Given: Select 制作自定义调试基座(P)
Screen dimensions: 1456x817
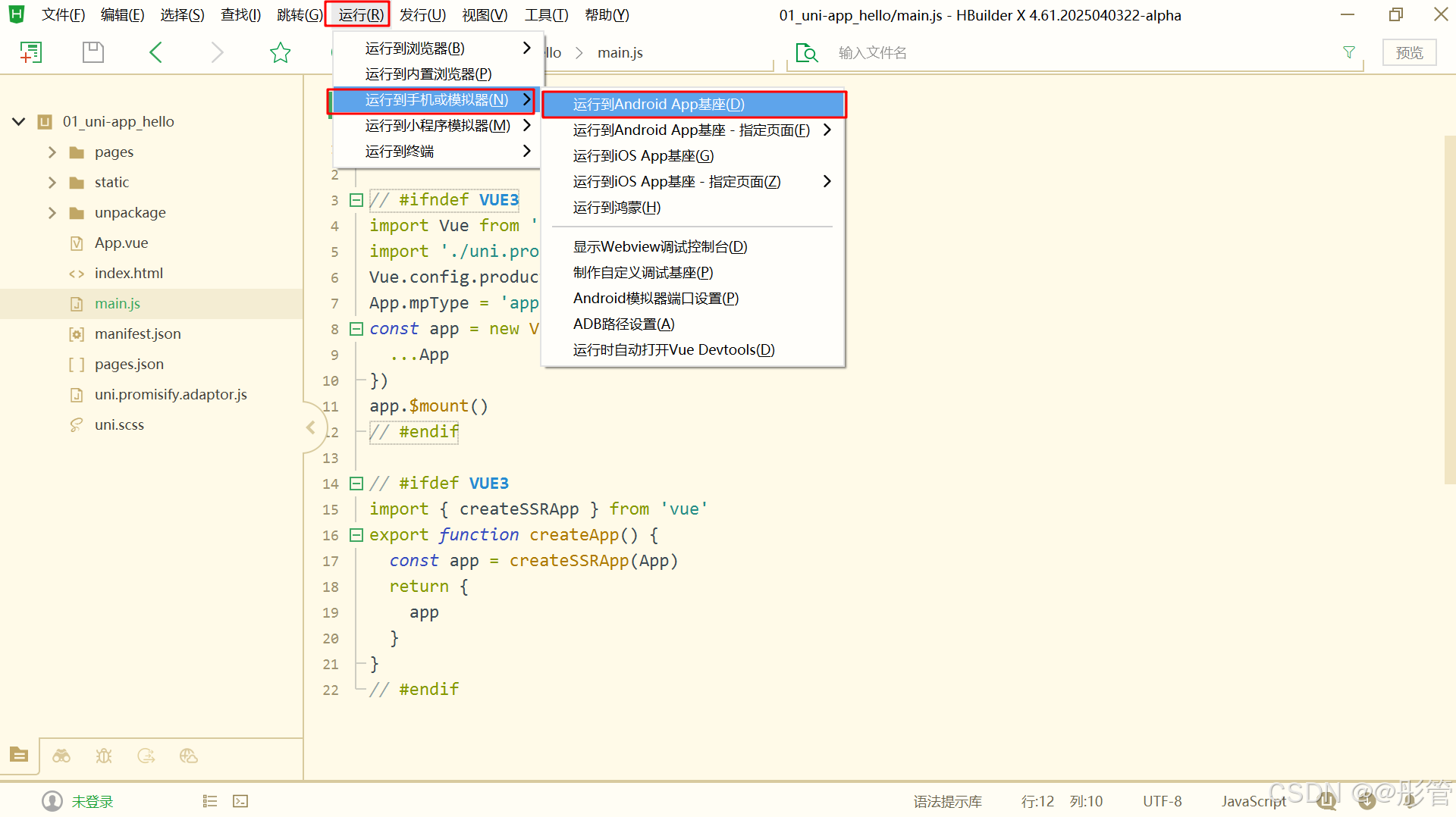Looking at the screenshot, I should [x=693, y=273].
